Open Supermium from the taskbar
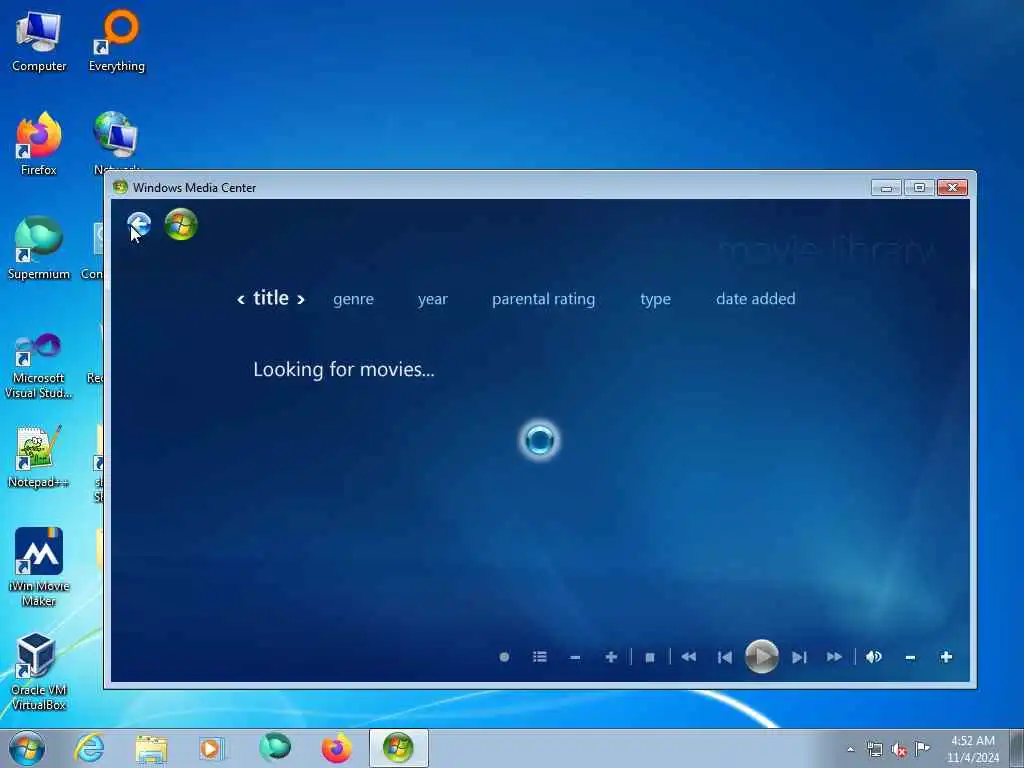The width and height of the screenshot is (1024, 768). point(274,748)
